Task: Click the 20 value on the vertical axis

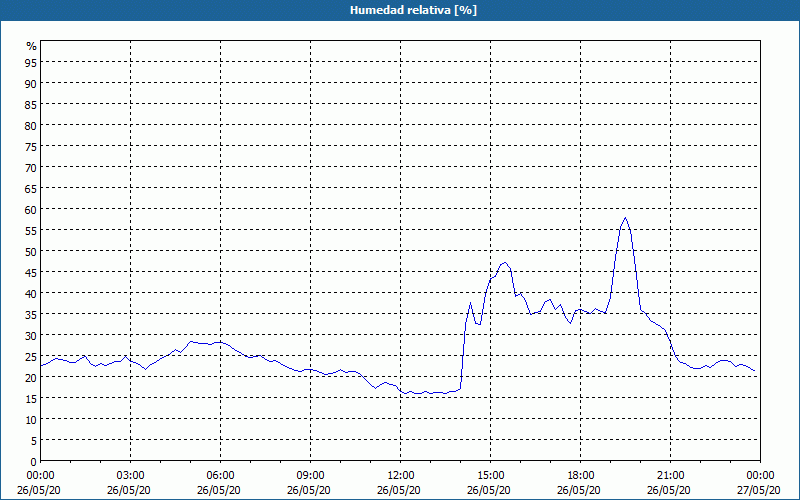Action: point(31,377)
